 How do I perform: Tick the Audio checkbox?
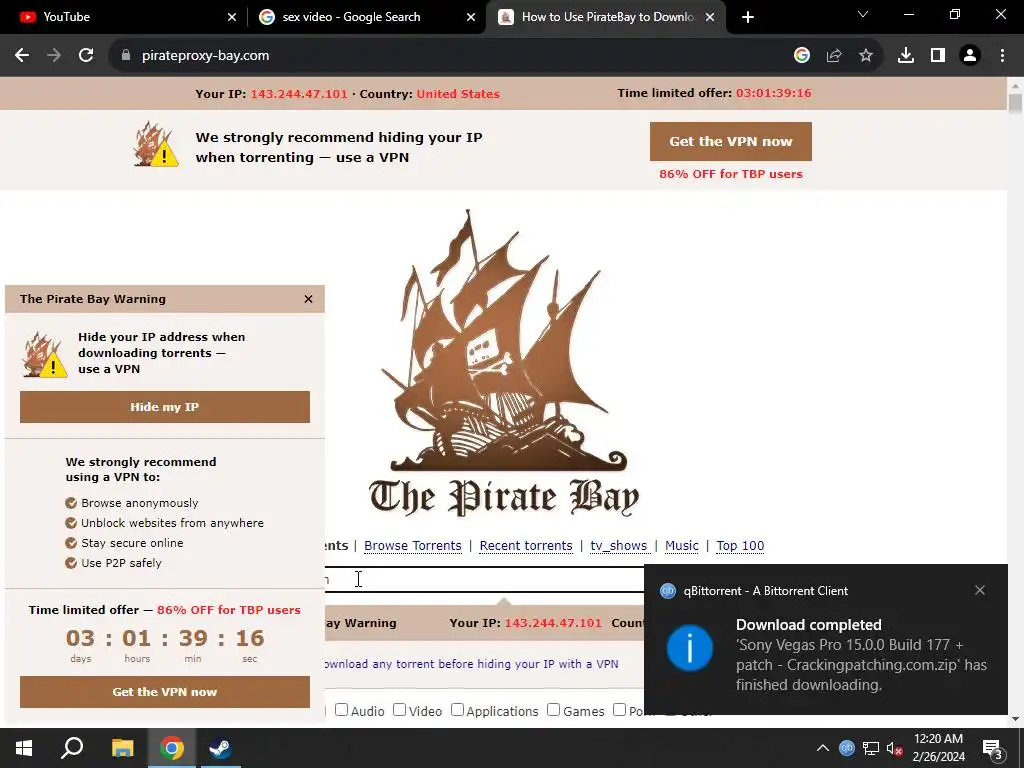(x=341, y=710)
